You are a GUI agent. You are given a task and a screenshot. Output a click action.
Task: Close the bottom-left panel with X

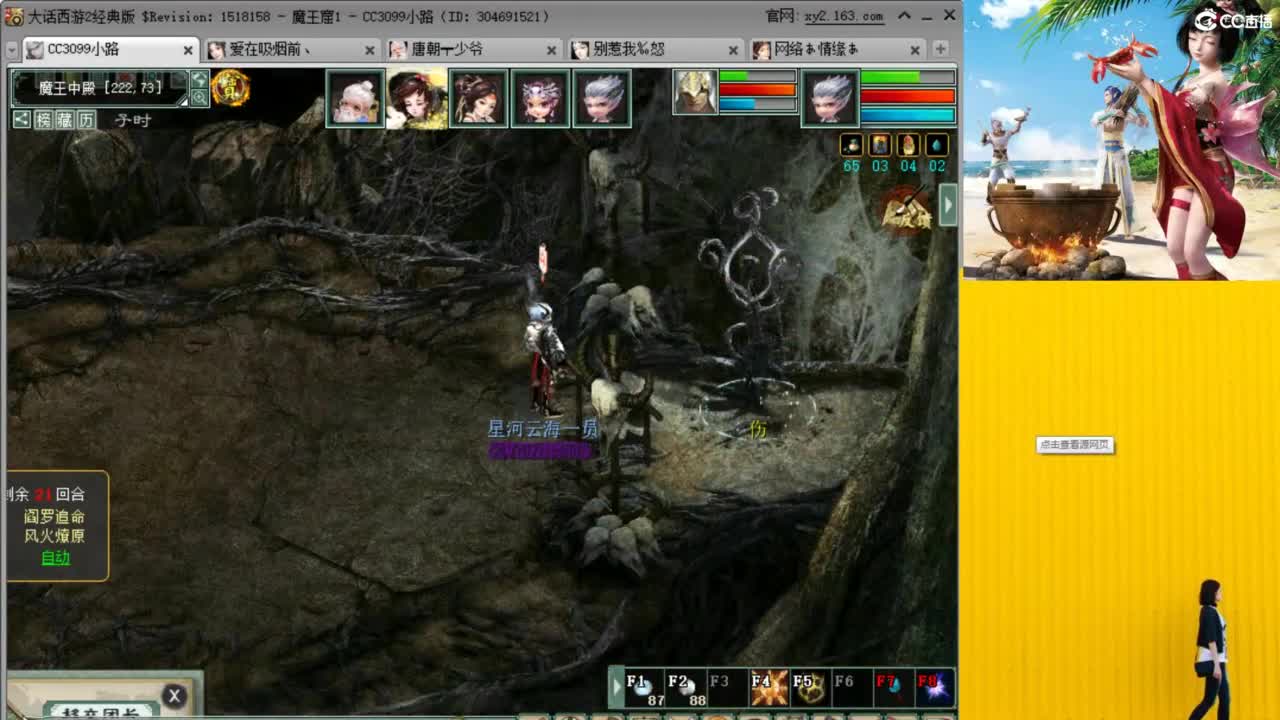coord(174,696)
